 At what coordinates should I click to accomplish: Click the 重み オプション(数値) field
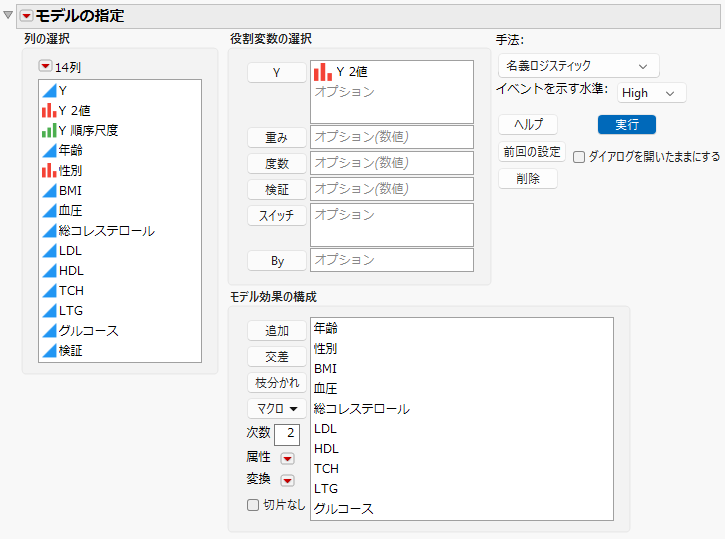(392, 137)
